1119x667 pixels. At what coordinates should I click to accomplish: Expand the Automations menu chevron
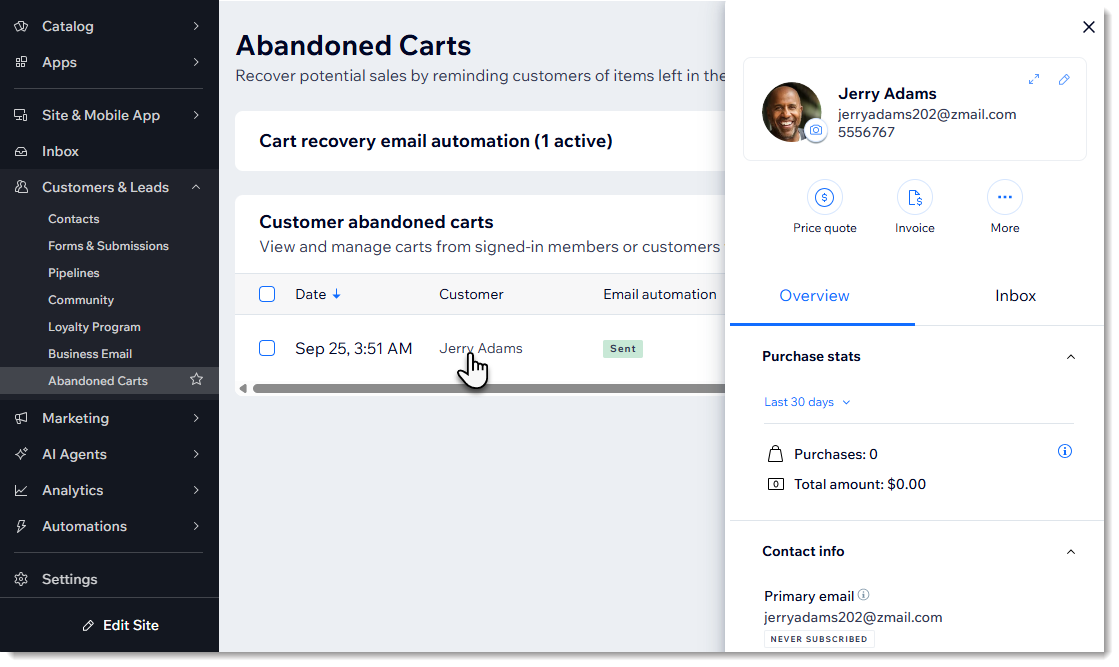point(196,526)
